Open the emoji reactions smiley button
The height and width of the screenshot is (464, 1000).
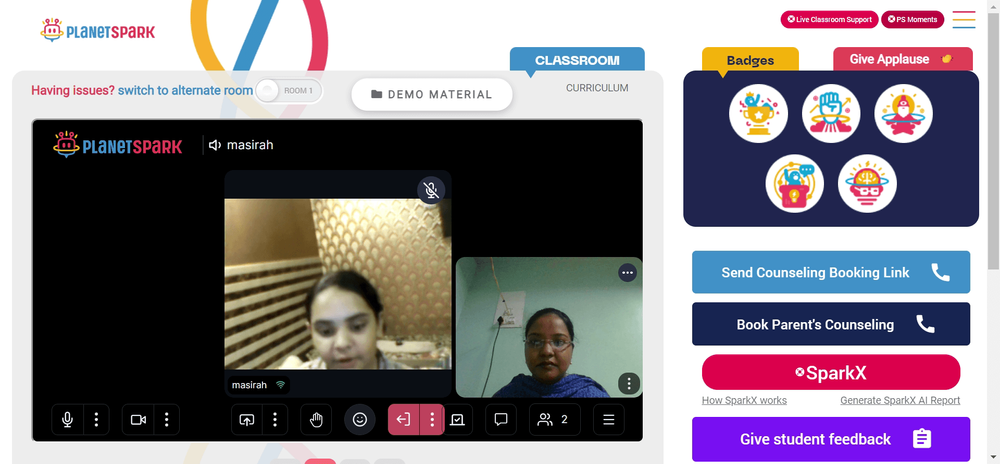tap(360, 419)
